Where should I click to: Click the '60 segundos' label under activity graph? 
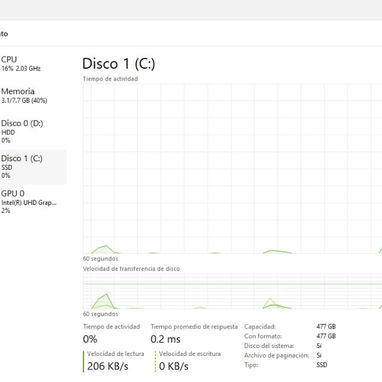[x=100, y=259]
